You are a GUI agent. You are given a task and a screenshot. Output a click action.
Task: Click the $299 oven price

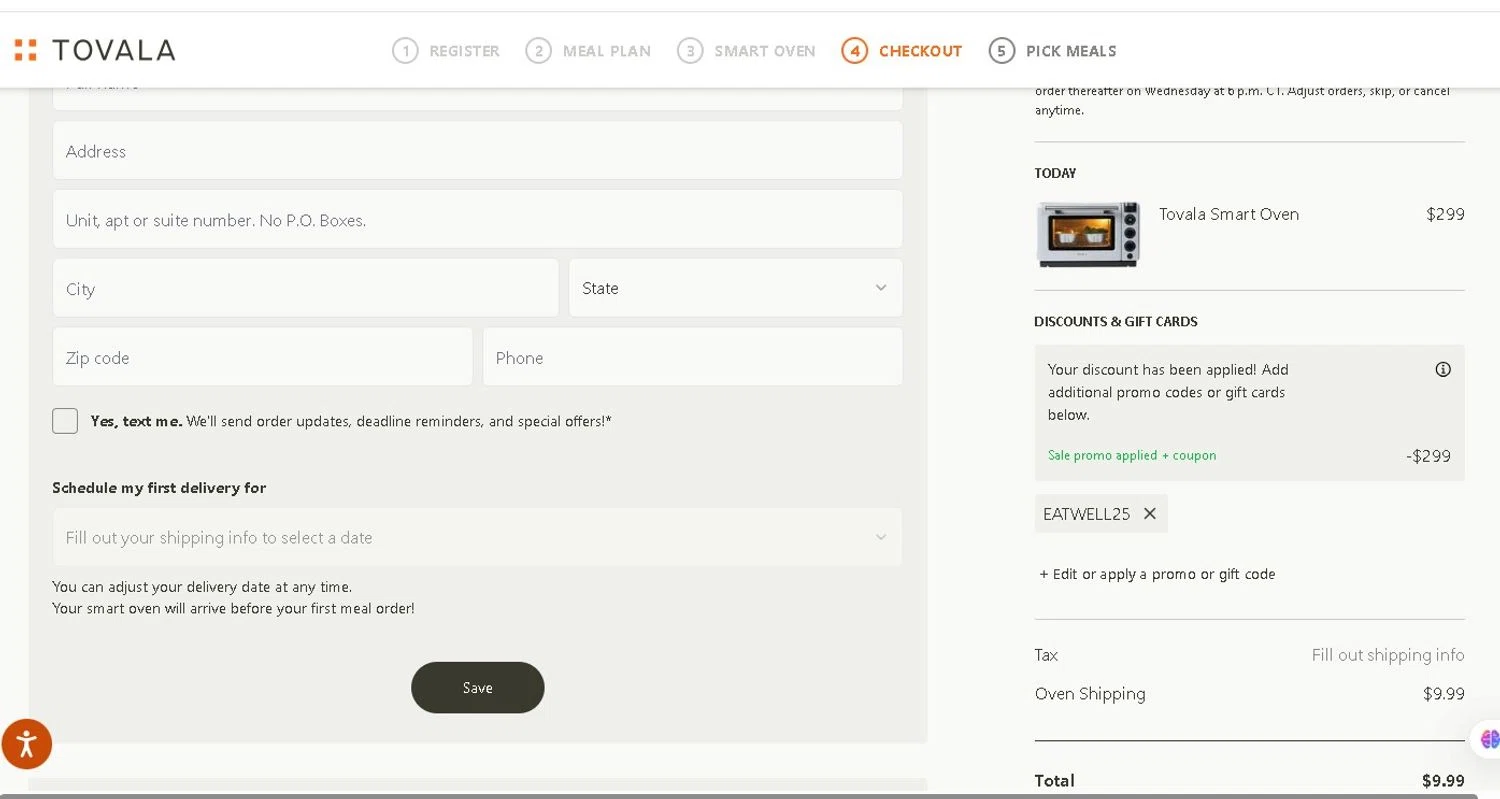click(1445, 214)
